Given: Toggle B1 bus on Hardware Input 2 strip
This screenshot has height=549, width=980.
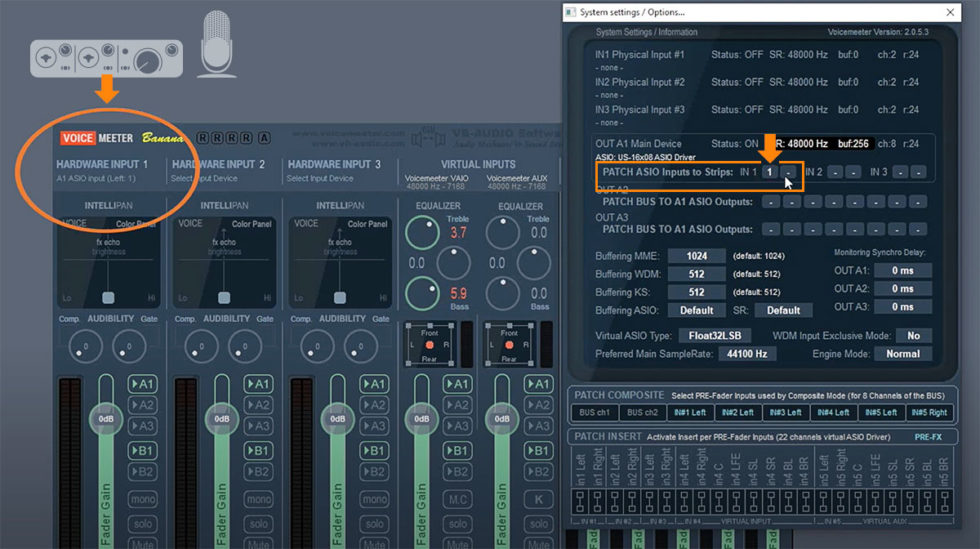Looking at the screenshot, I should 258,450.
